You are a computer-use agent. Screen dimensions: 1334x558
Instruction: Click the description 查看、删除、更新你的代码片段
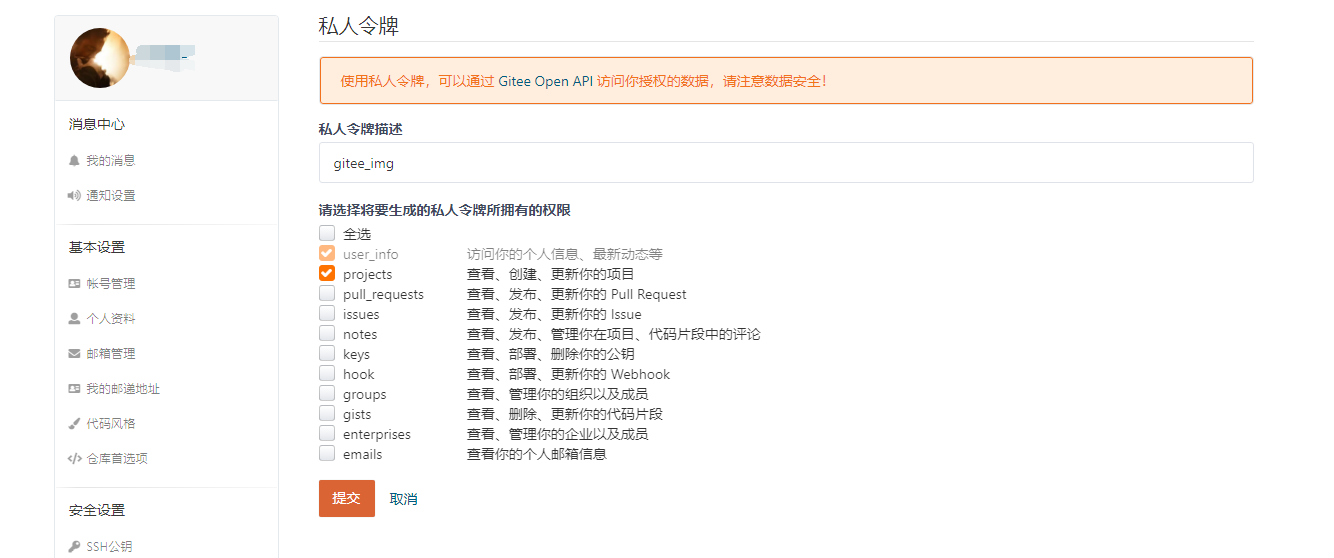point(565,414)
